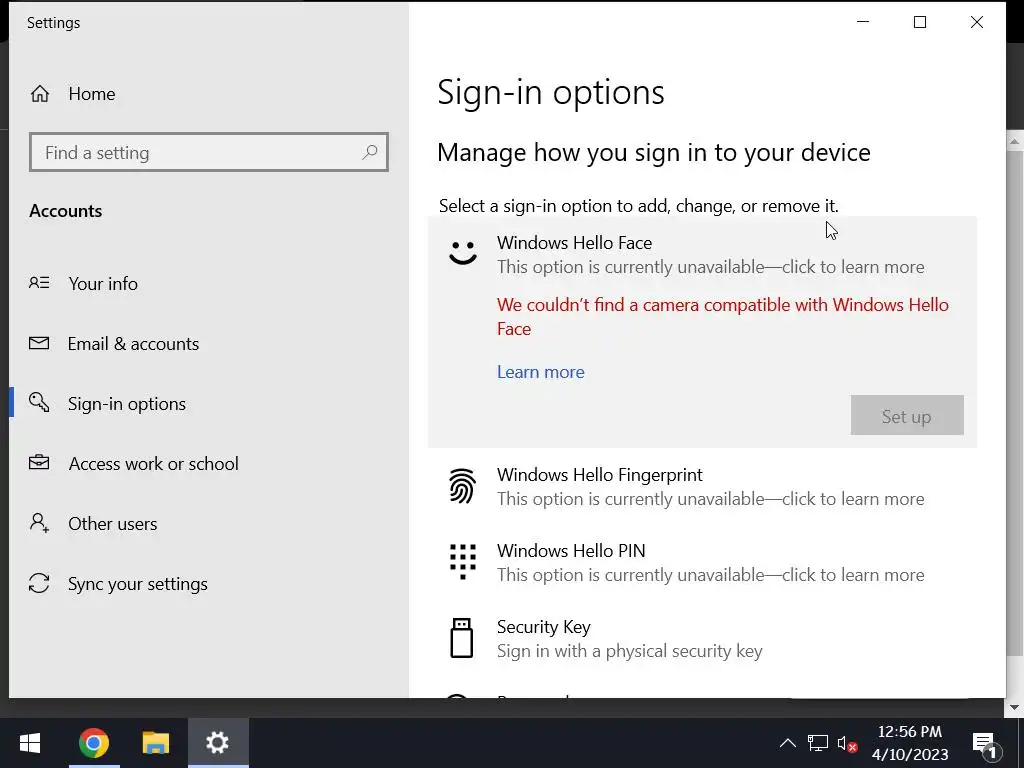Click the Sign-in options key icon

(x=39, y=402)
